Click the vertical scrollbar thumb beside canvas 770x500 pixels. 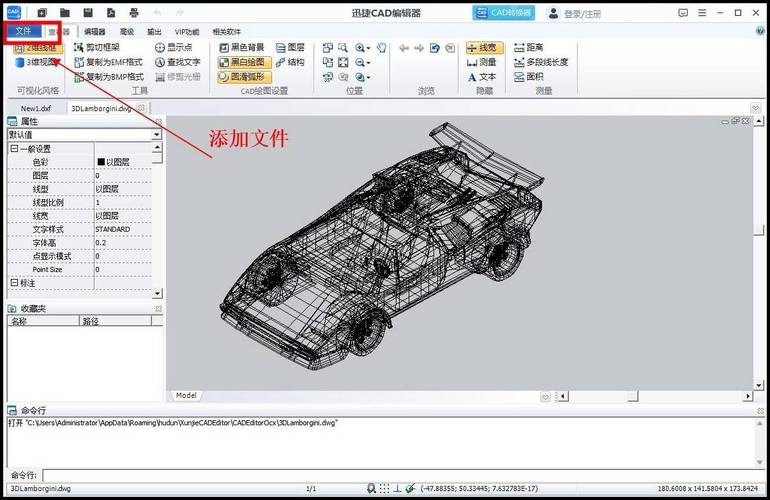(759, 229)
